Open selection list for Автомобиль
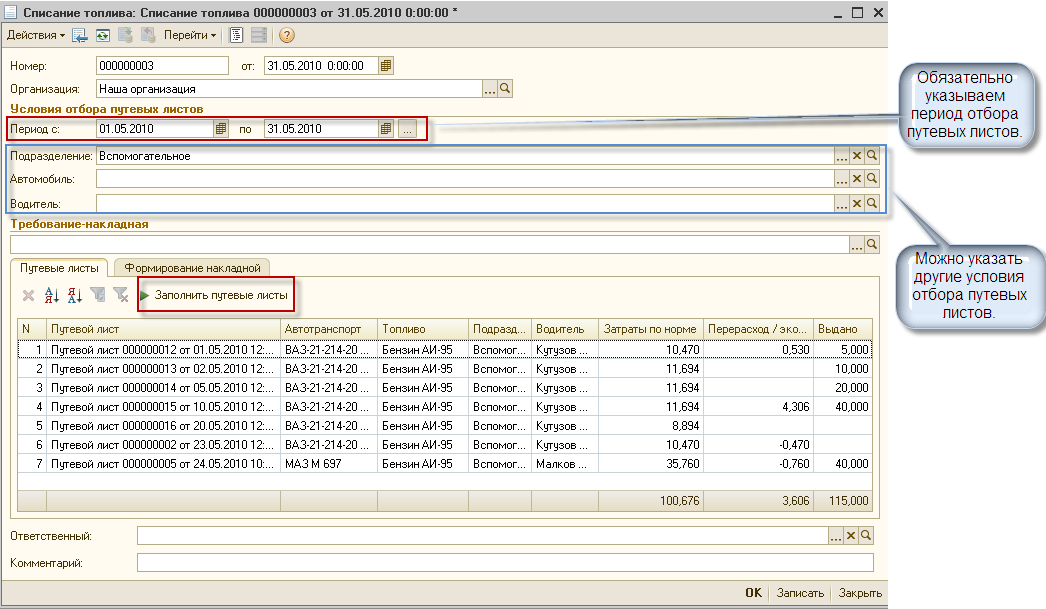This screenshot has height=609, width=1046. tap(842, 179)
